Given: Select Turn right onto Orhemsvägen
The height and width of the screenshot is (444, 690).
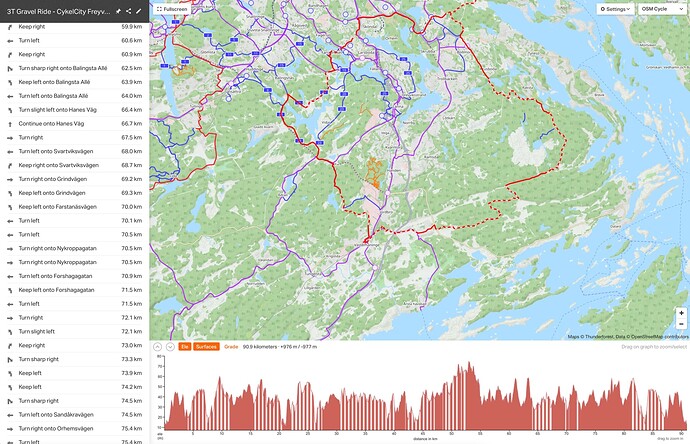Looking at the screenshot, I should [74, 429].
